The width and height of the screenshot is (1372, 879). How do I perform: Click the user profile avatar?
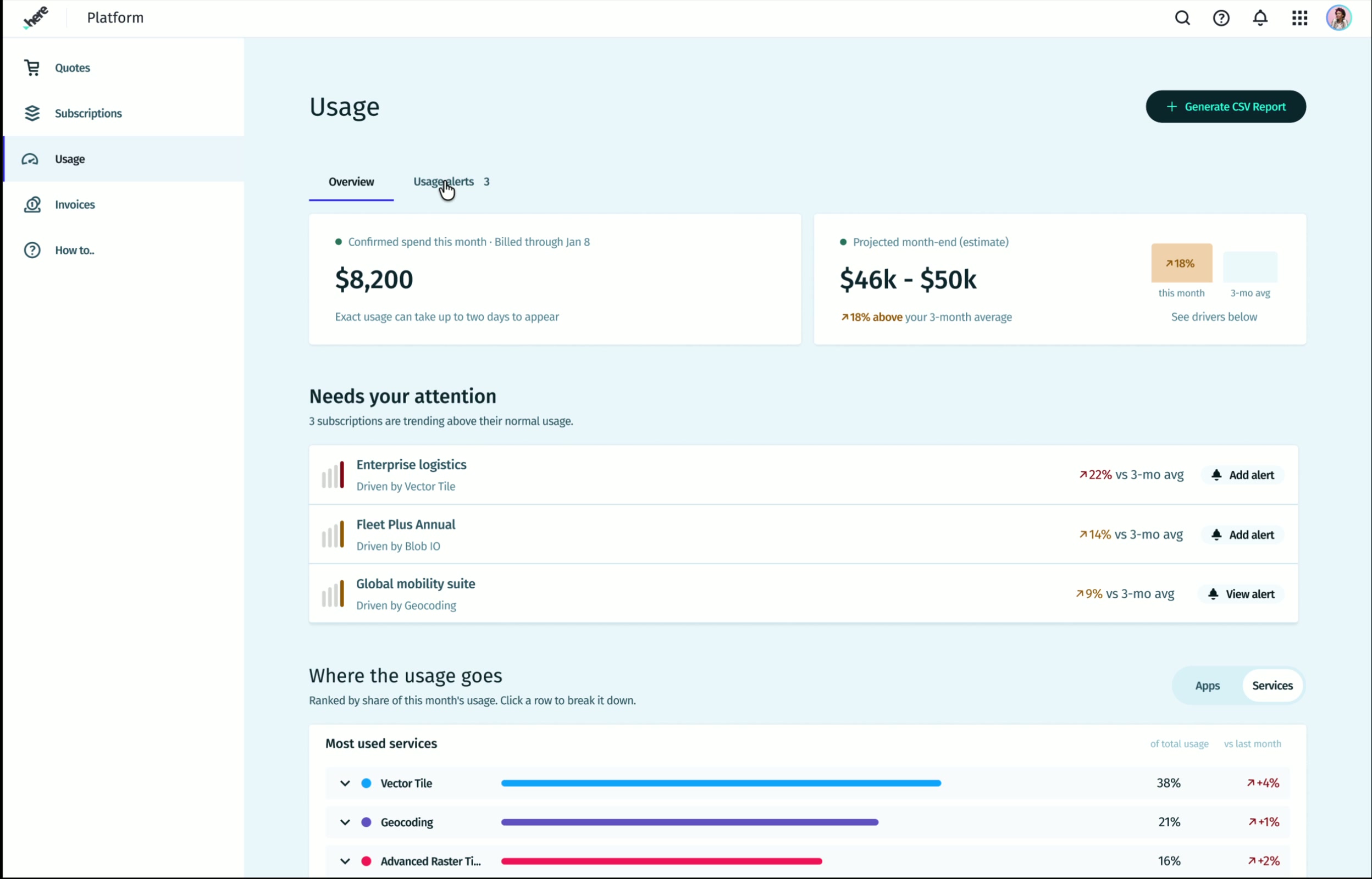tap(1338, 18)
